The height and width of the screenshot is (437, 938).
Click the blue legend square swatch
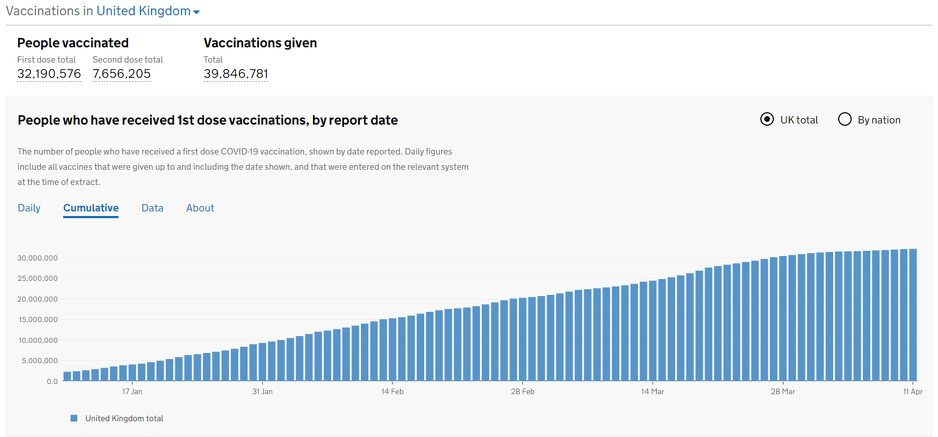coord(74,418)
